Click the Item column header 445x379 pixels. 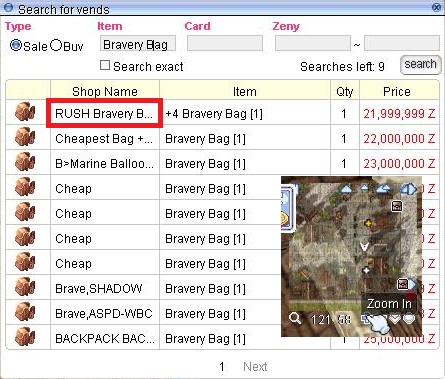tap(245, 91)
